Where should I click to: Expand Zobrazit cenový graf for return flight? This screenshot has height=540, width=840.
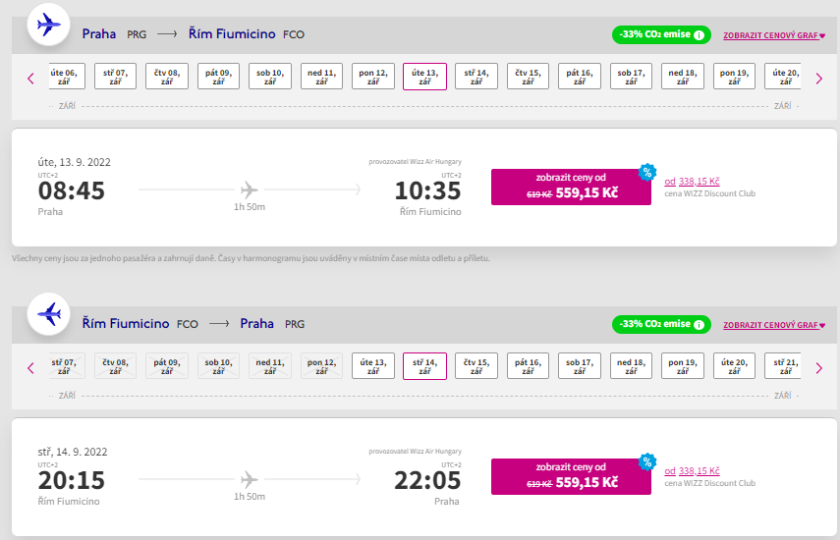coord(773,325)
